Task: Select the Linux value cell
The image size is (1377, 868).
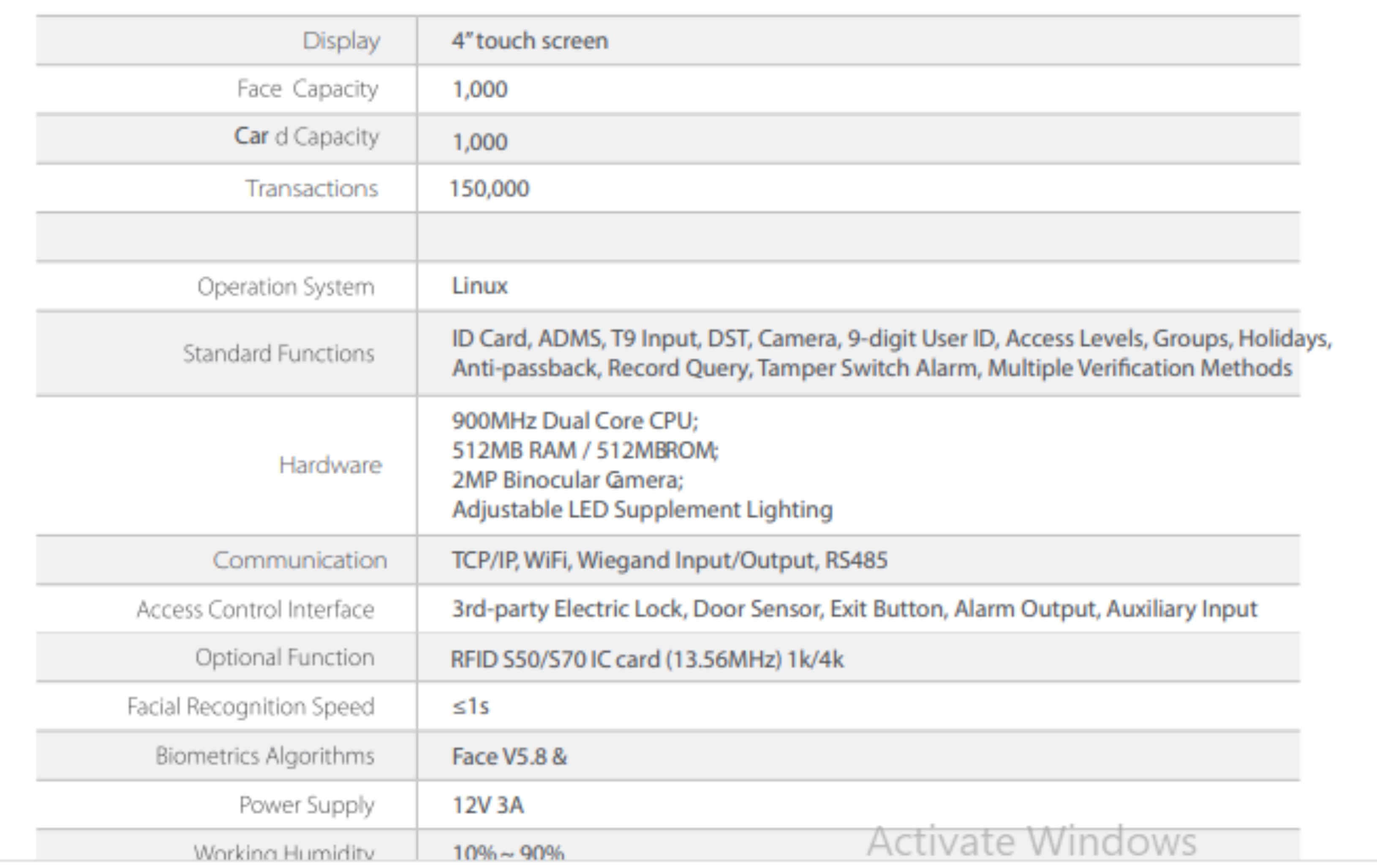Action: coord(479,286)
